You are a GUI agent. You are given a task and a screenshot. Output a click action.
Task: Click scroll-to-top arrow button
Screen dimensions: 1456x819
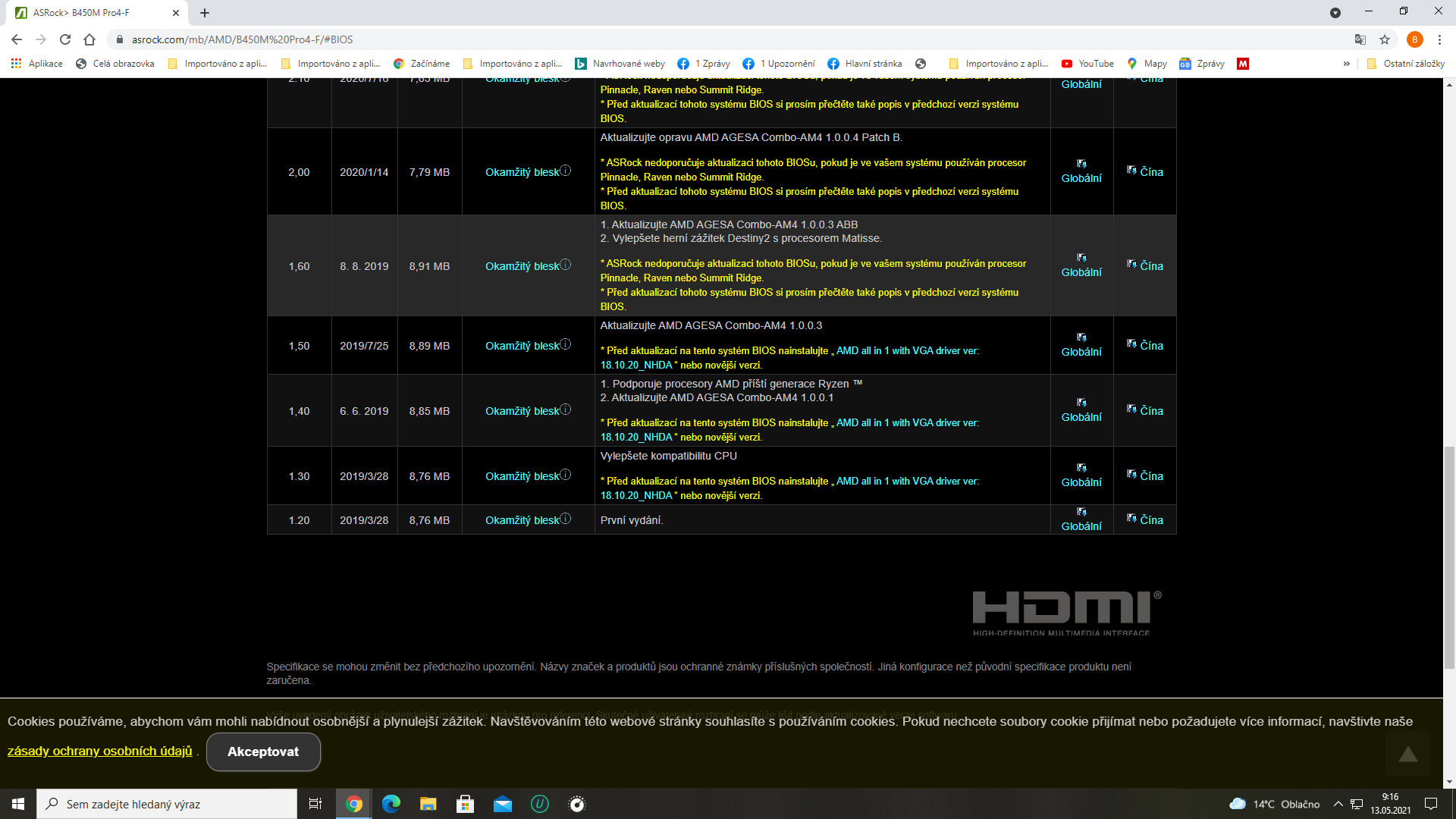point(1407,754)
